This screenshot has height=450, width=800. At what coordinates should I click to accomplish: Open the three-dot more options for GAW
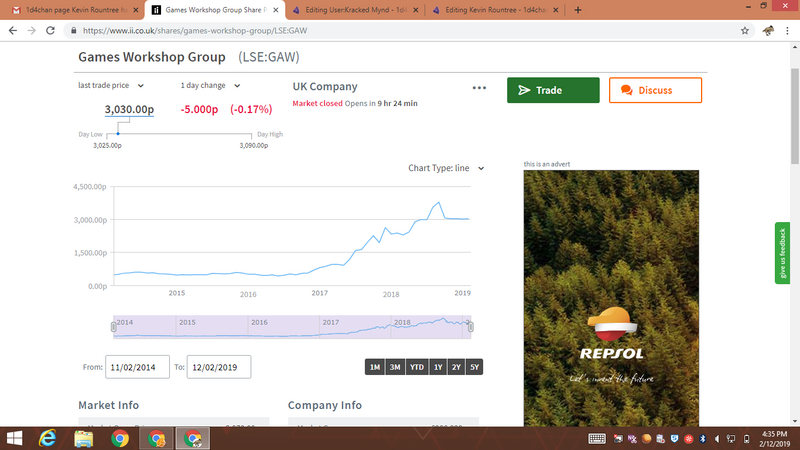pos(479,88)
